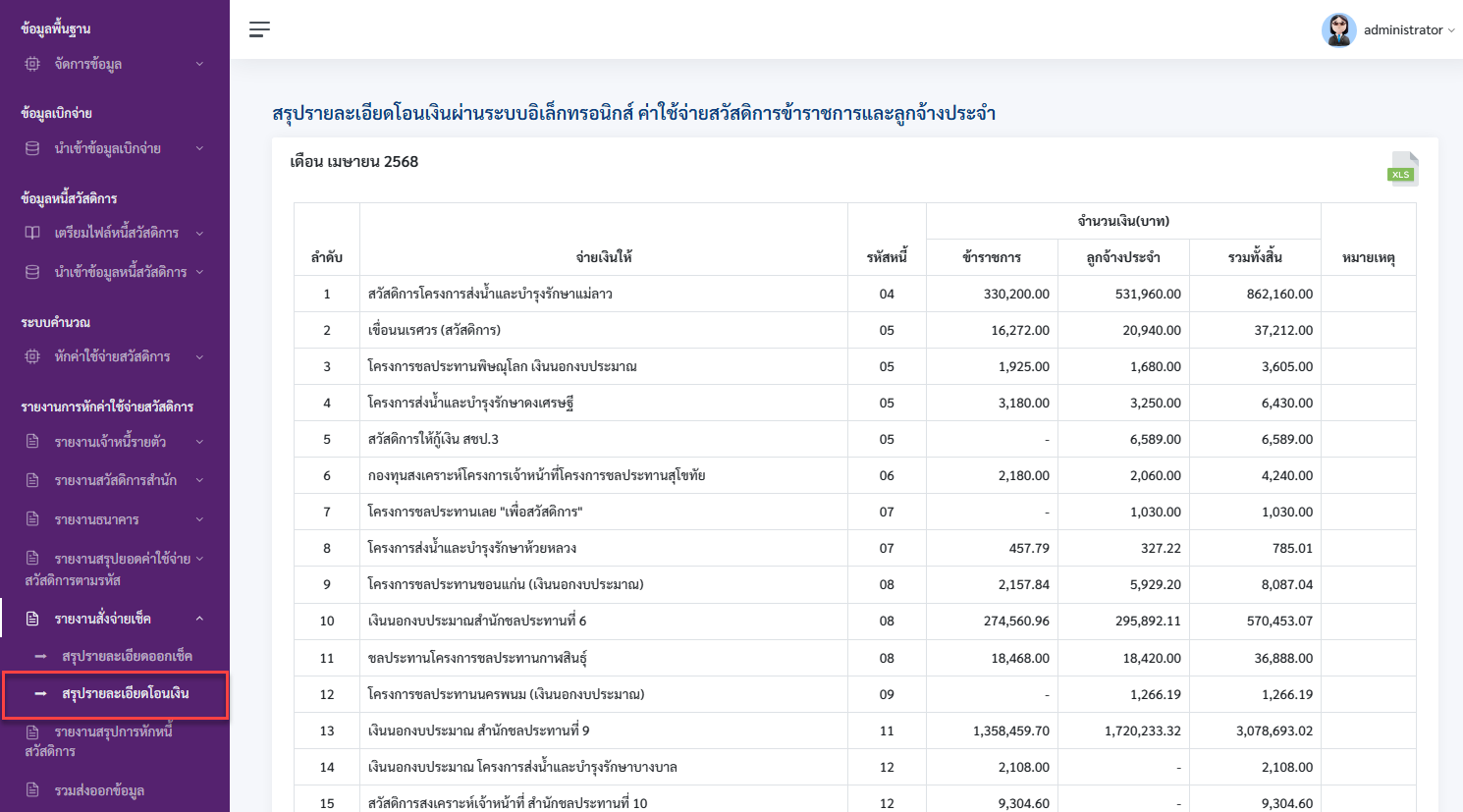This screenshot has width=1463, height=812.
Task: Click the database icon beside นำเข้าข้อมูลเบิกจ่าย
Action: coord(32,148)
